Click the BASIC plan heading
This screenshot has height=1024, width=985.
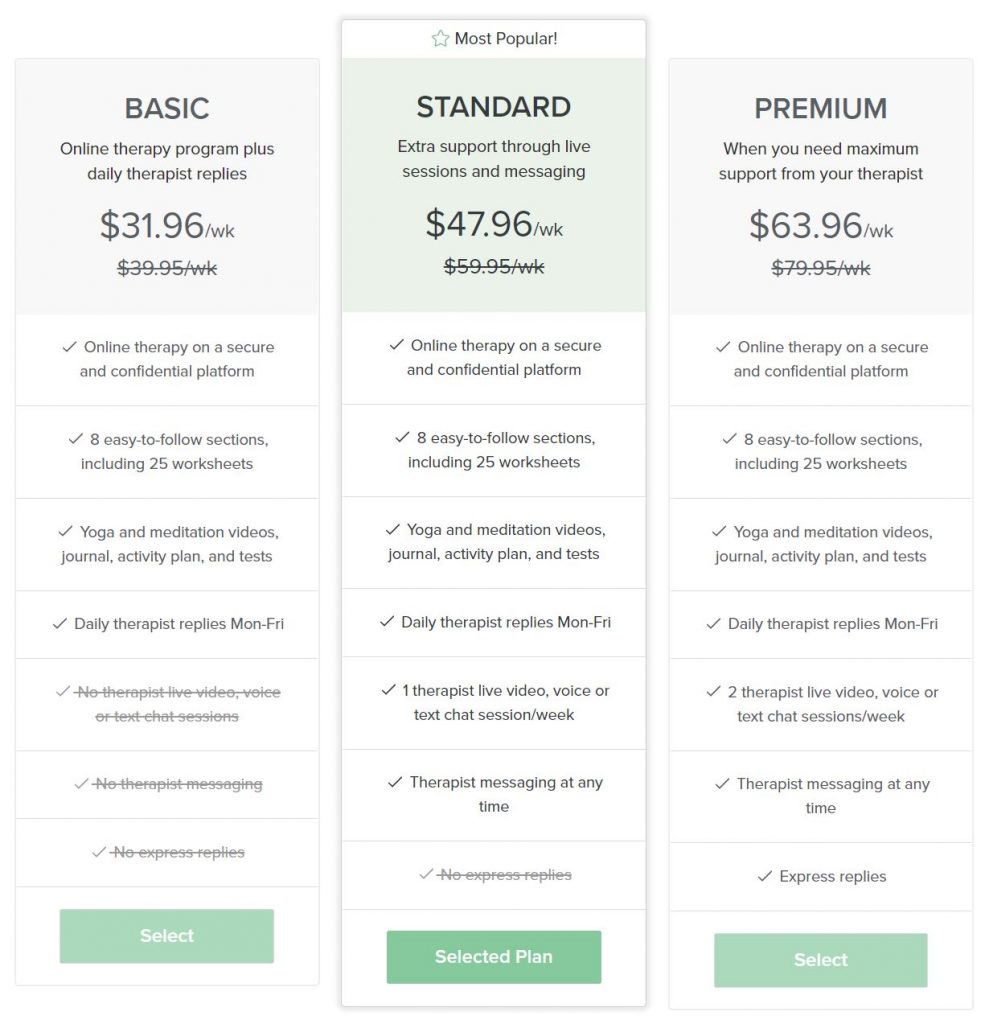(167, 108)
